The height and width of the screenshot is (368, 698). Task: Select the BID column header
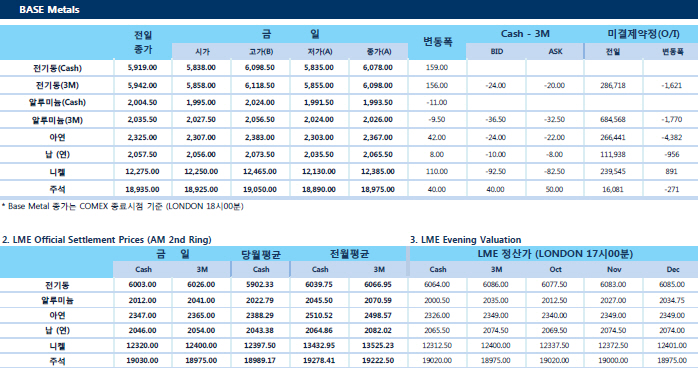point(496,52)
